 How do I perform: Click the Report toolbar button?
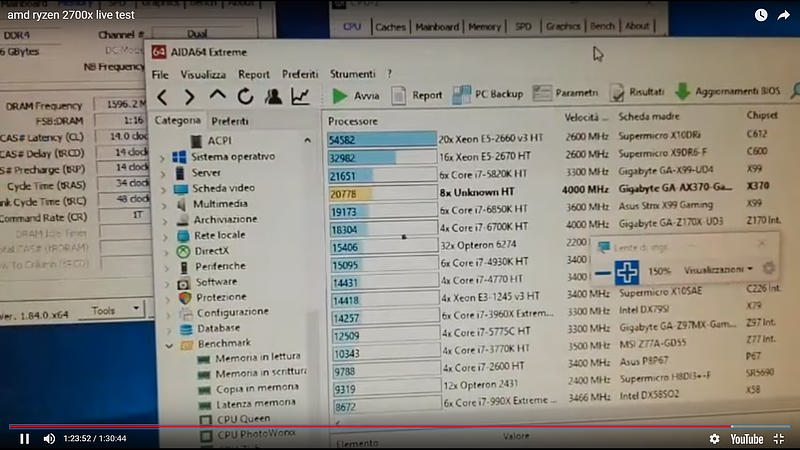tap(417, 95)
